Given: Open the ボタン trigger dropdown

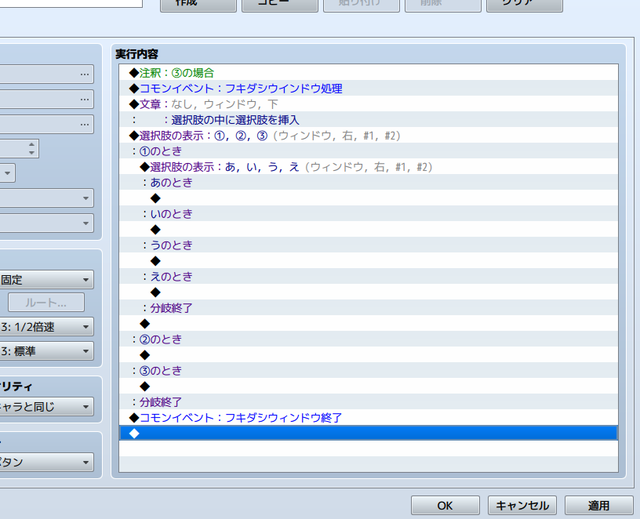Looking at the screenshot, I should click(x=47, y=462).
